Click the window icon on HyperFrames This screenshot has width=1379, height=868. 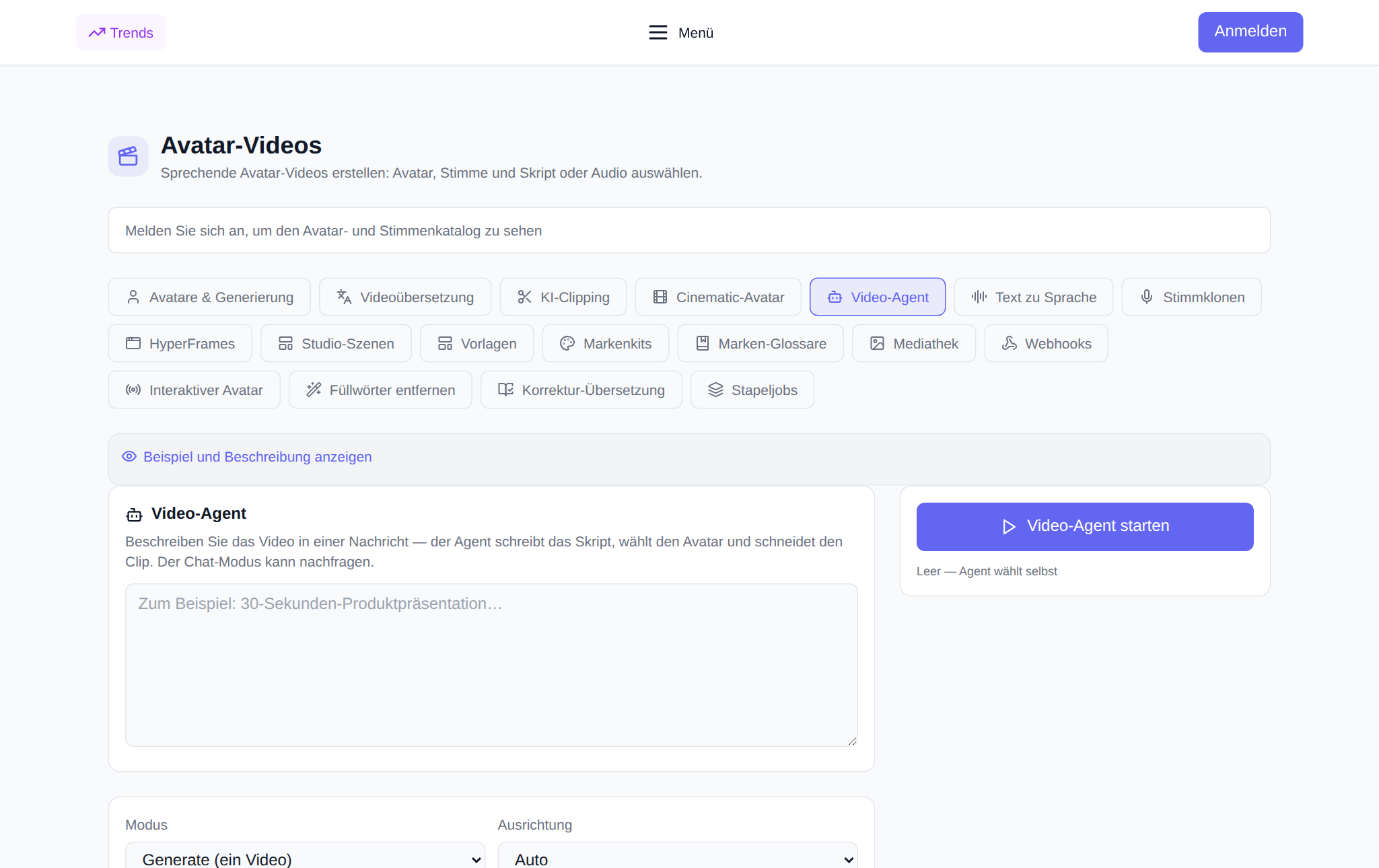(133, 343)
